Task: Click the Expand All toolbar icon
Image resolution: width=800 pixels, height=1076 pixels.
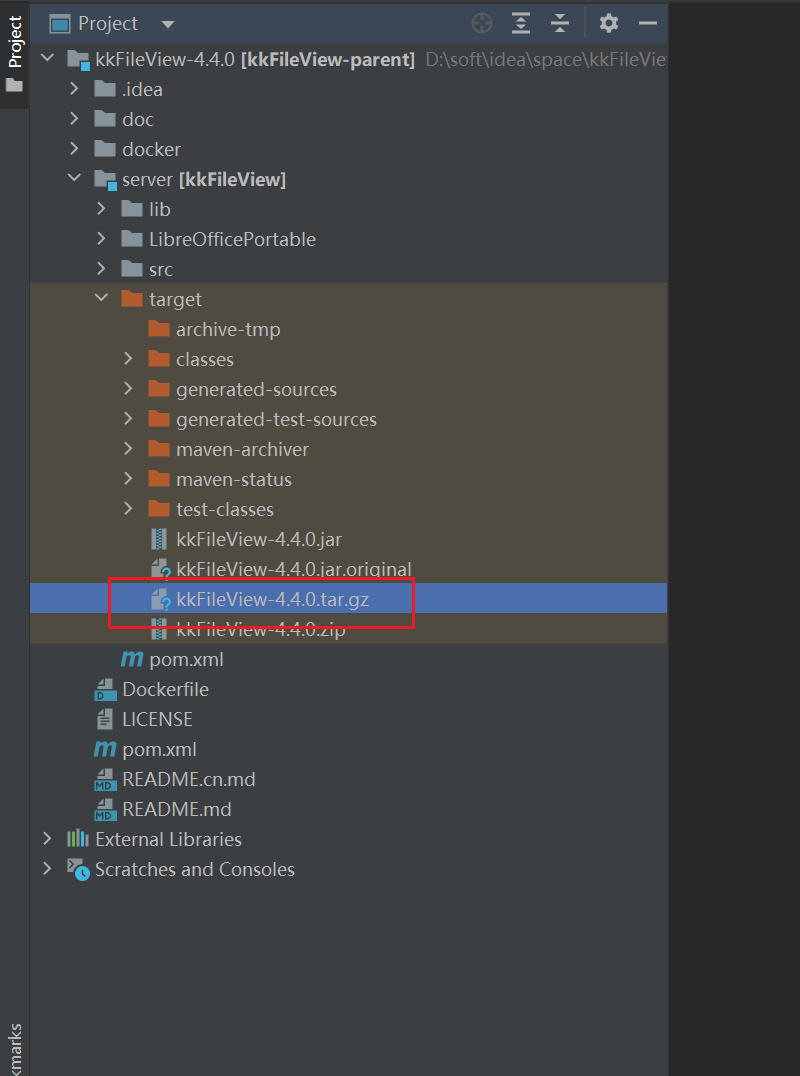Action: (x=521, y=23)
